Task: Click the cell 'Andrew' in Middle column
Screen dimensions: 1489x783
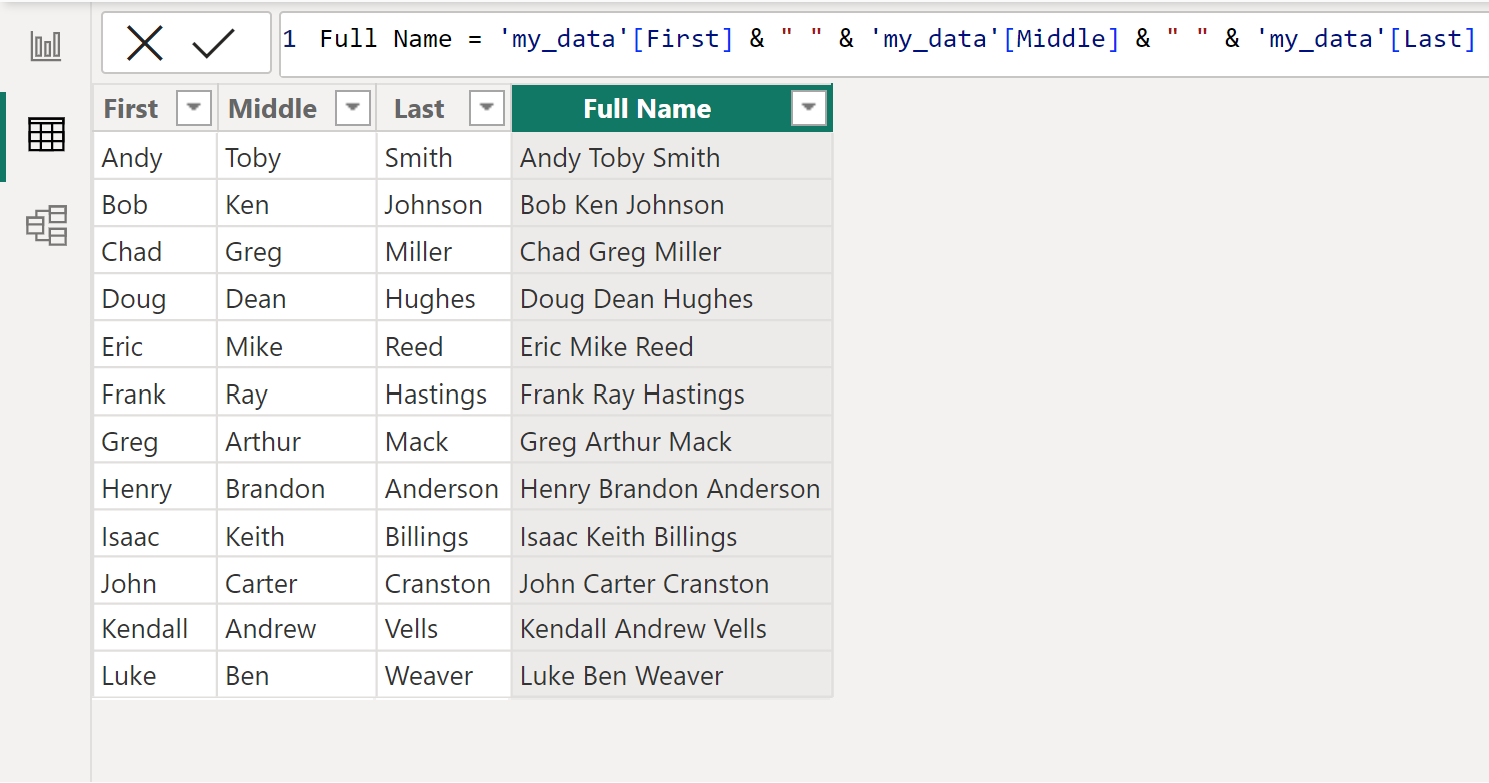Action: point(297,628)
